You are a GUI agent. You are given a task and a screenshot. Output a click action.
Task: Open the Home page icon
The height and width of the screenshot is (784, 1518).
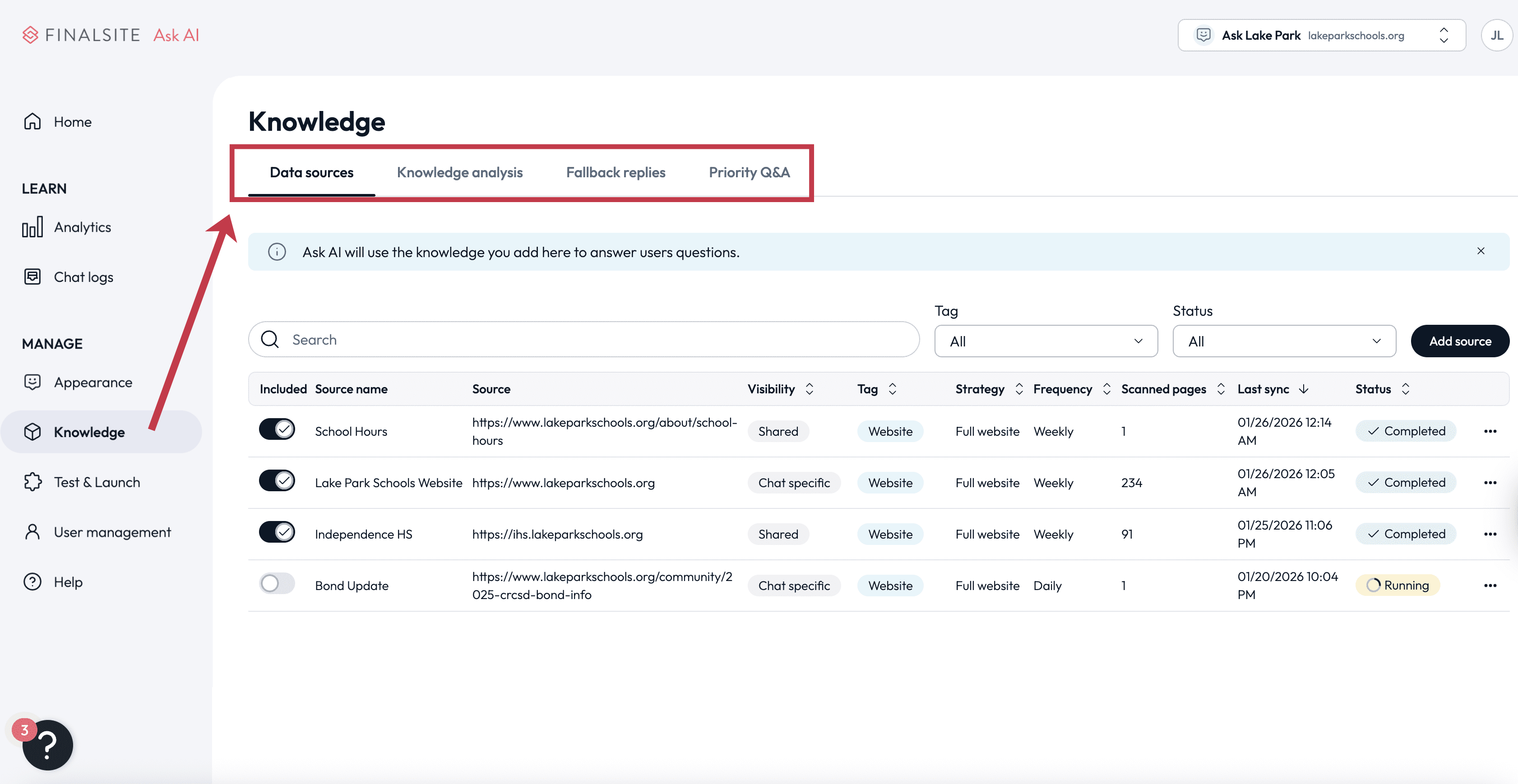(32, 121)
